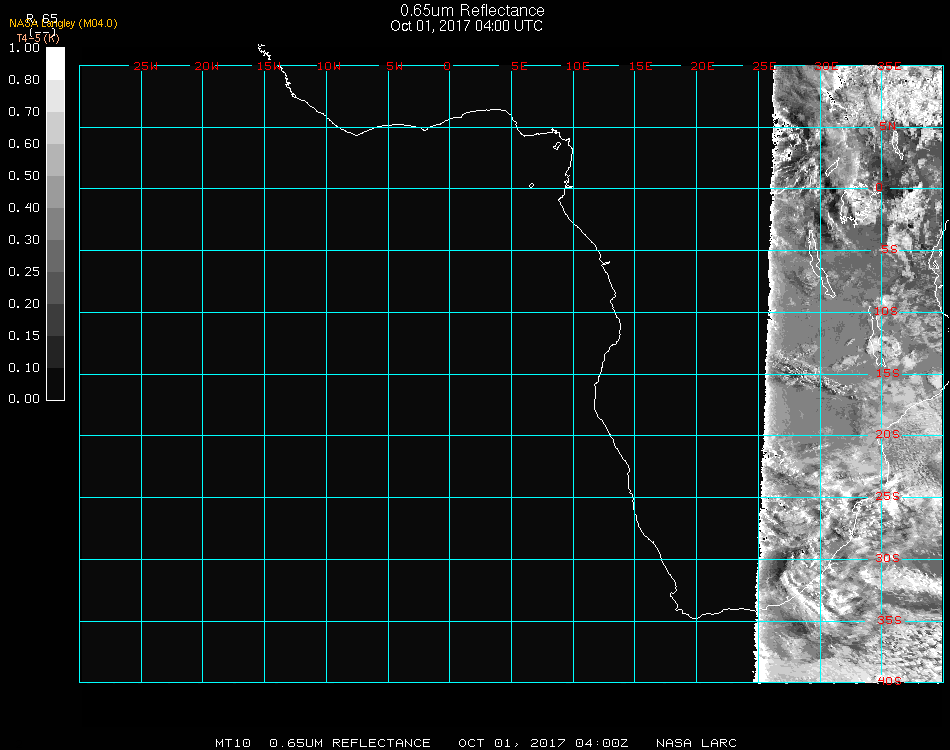Click the MT10 footer text

[x=232, y=743]
